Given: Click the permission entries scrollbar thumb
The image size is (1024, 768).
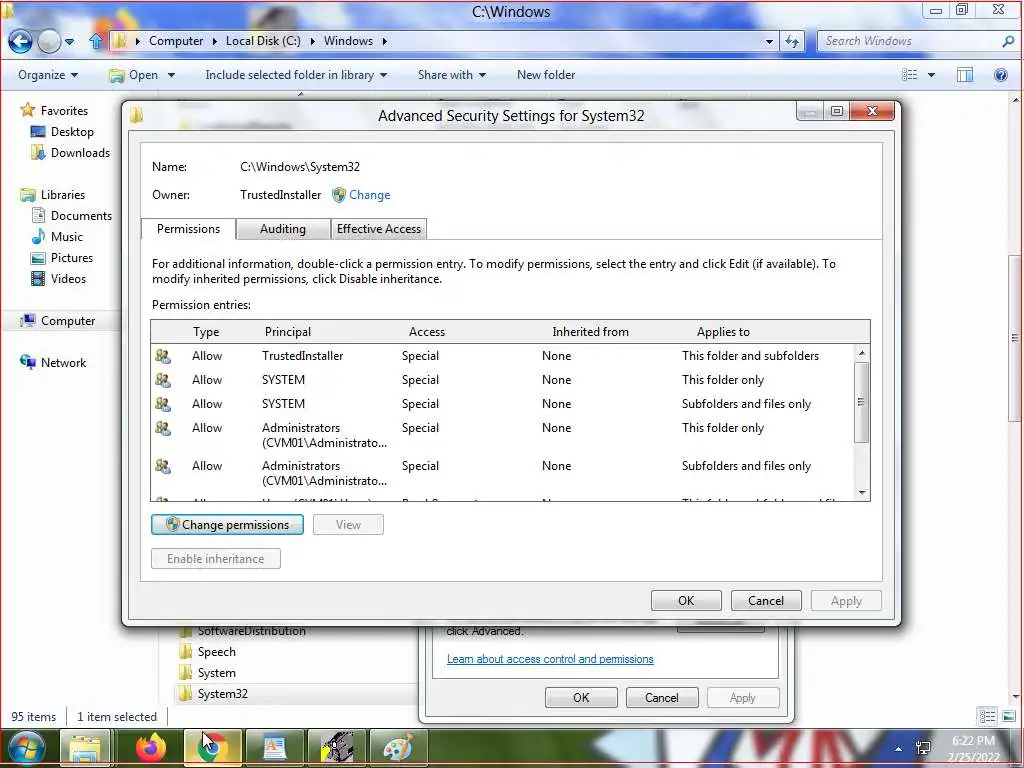Looking at the screenshot, I should click(862, 402).
